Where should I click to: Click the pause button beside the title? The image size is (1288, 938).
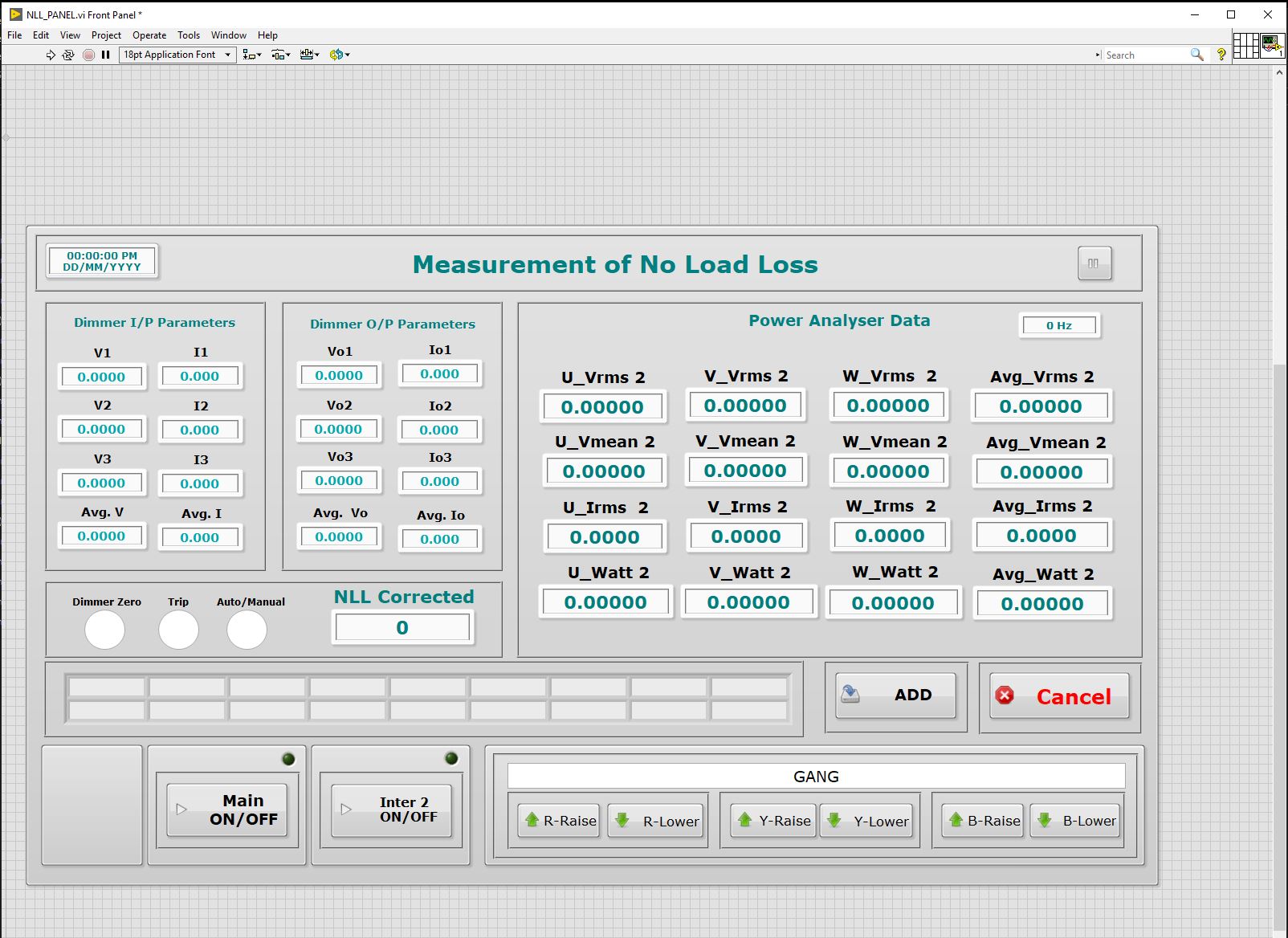coord(1094,263)
